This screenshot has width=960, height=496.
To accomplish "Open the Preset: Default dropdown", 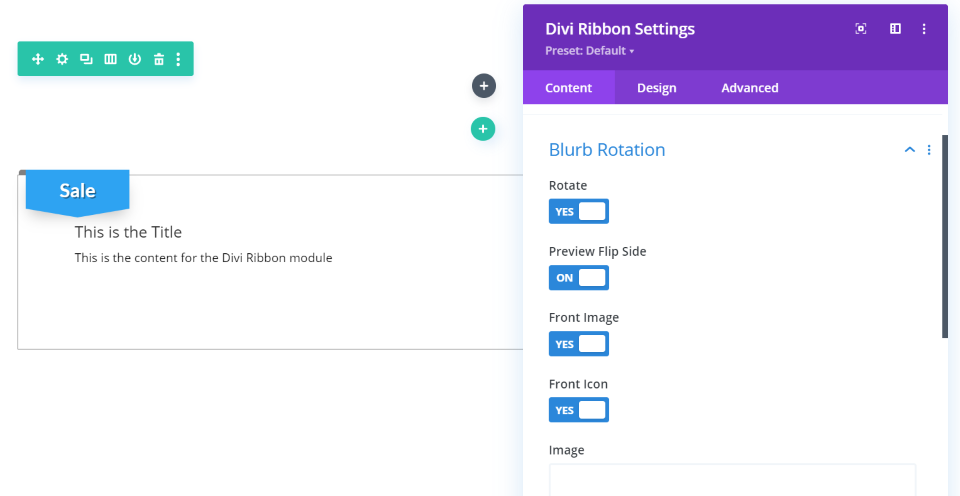I will click(590, 51).
